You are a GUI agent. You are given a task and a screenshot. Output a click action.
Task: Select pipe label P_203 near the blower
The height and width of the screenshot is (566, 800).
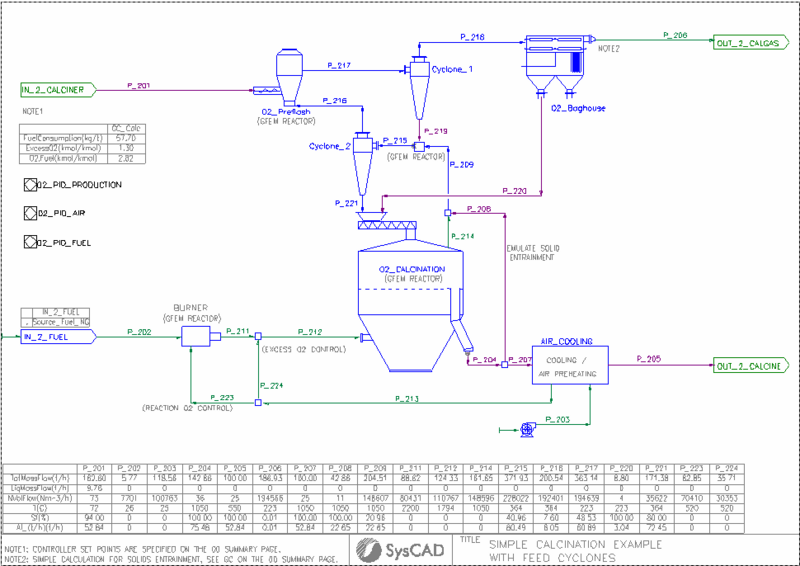pos(557,420)
